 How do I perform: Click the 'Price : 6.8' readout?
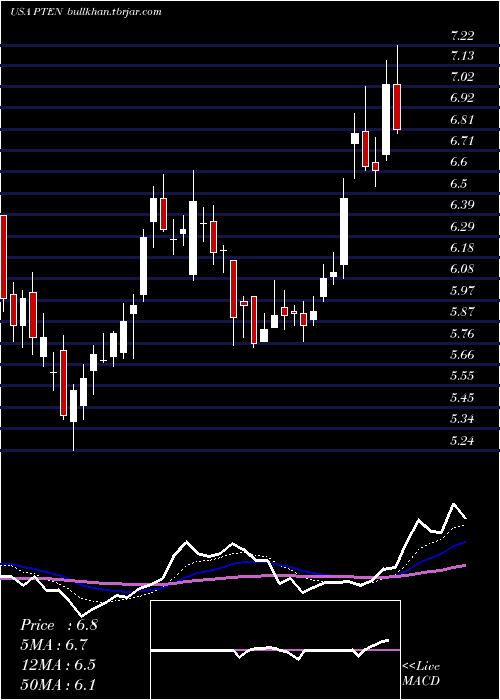tap(58, 625)
